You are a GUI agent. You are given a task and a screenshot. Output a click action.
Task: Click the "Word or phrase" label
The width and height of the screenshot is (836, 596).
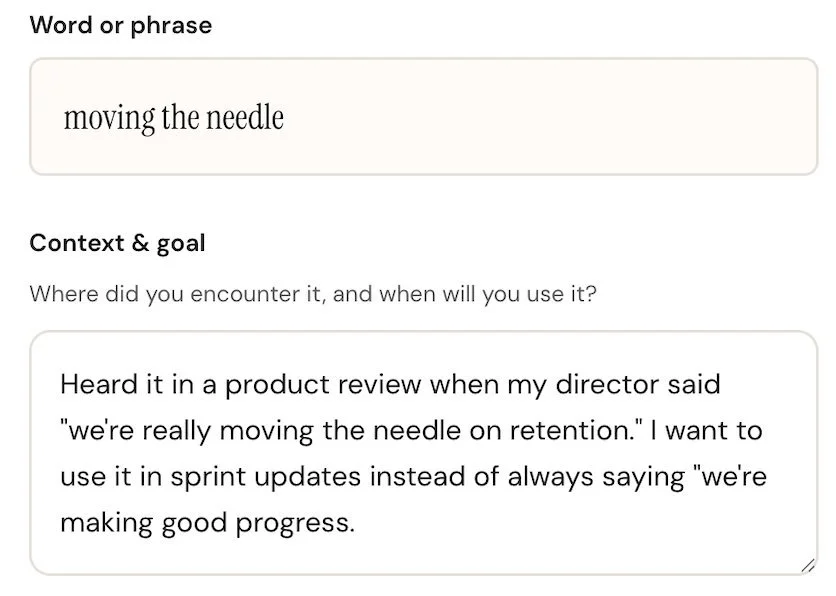(x=121, y=25)
